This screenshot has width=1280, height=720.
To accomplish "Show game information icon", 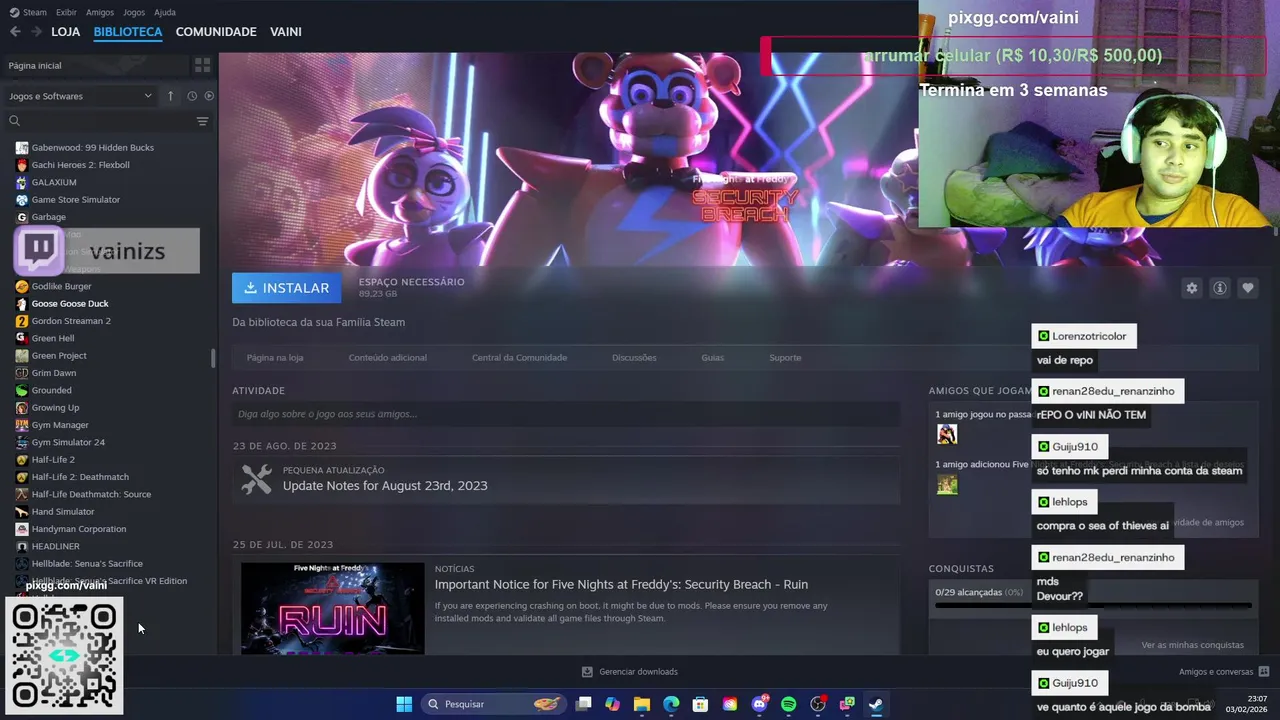I will (1220, 288).
